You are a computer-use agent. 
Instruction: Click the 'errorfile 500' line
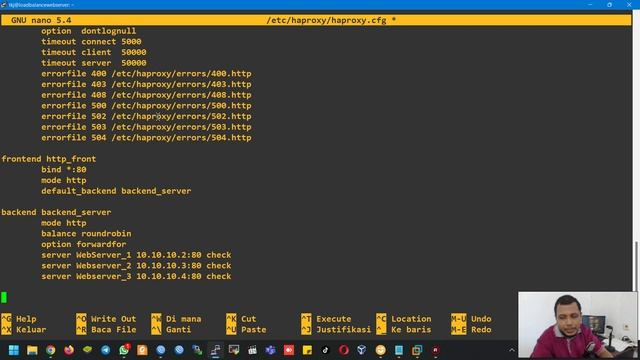click(x=146, y=106)
